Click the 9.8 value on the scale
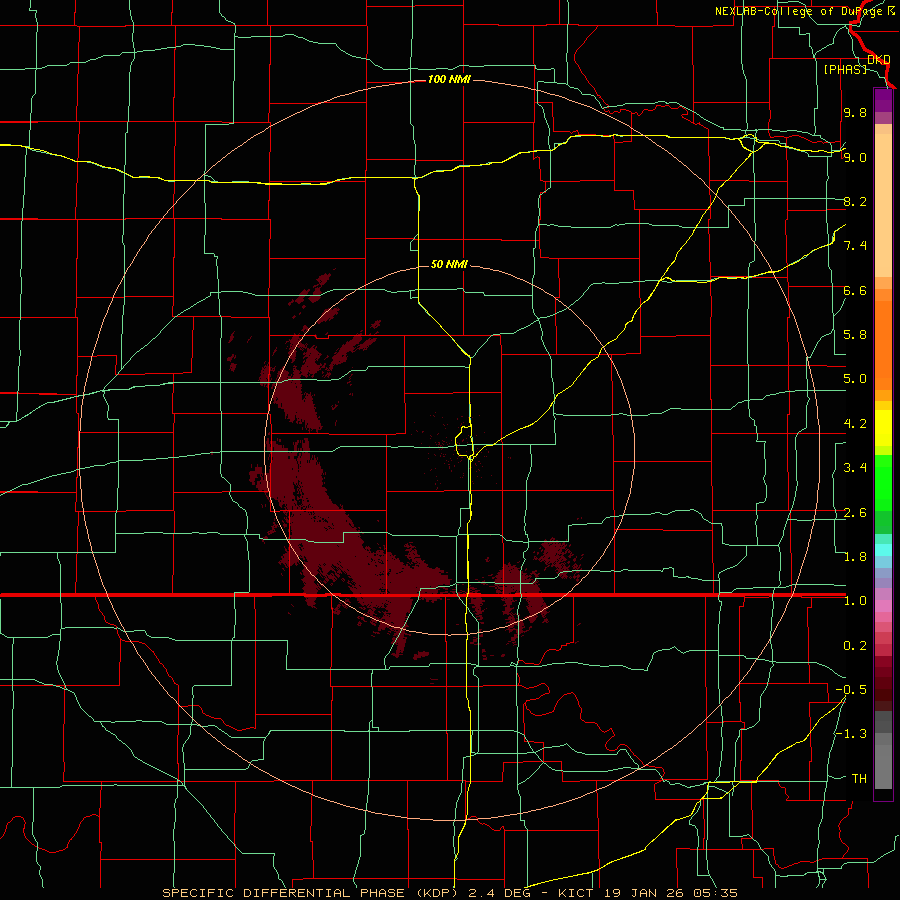The width and height of the screenshot is (900, 900). [855, 112]
